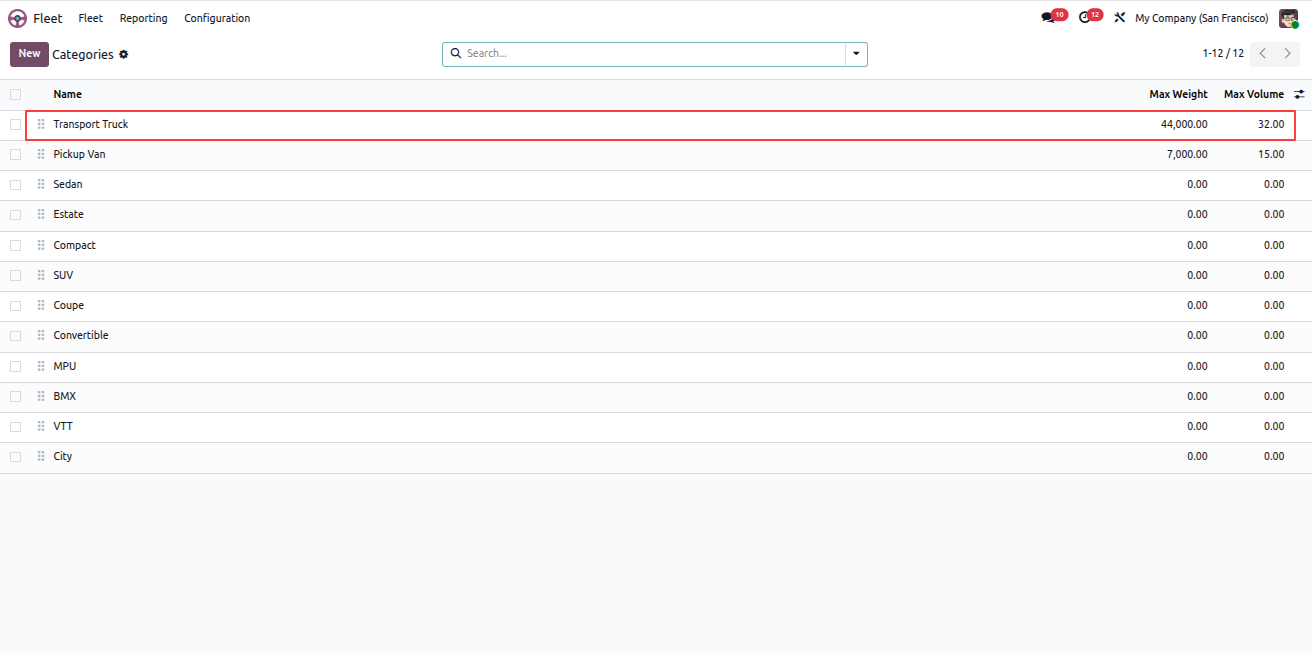Click the 44,000.00 max weight cell
This screenshot has width=1312, height=655.
point(1184,124)
